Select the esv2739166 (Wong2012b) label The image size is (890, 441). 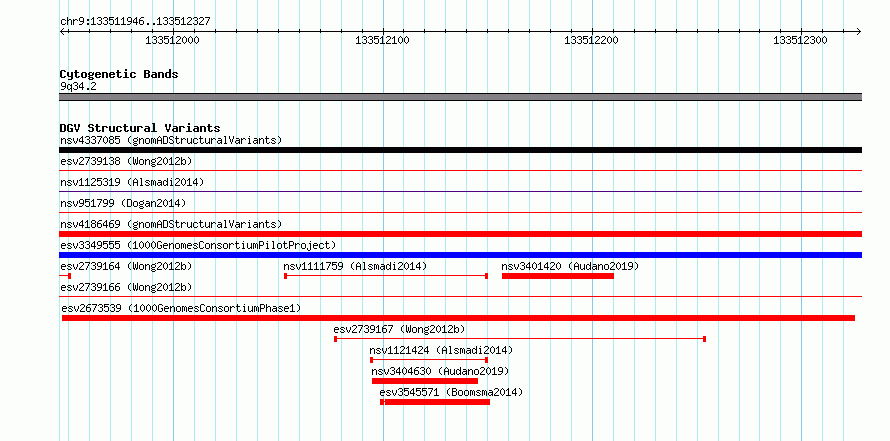(x=126, y=287)
